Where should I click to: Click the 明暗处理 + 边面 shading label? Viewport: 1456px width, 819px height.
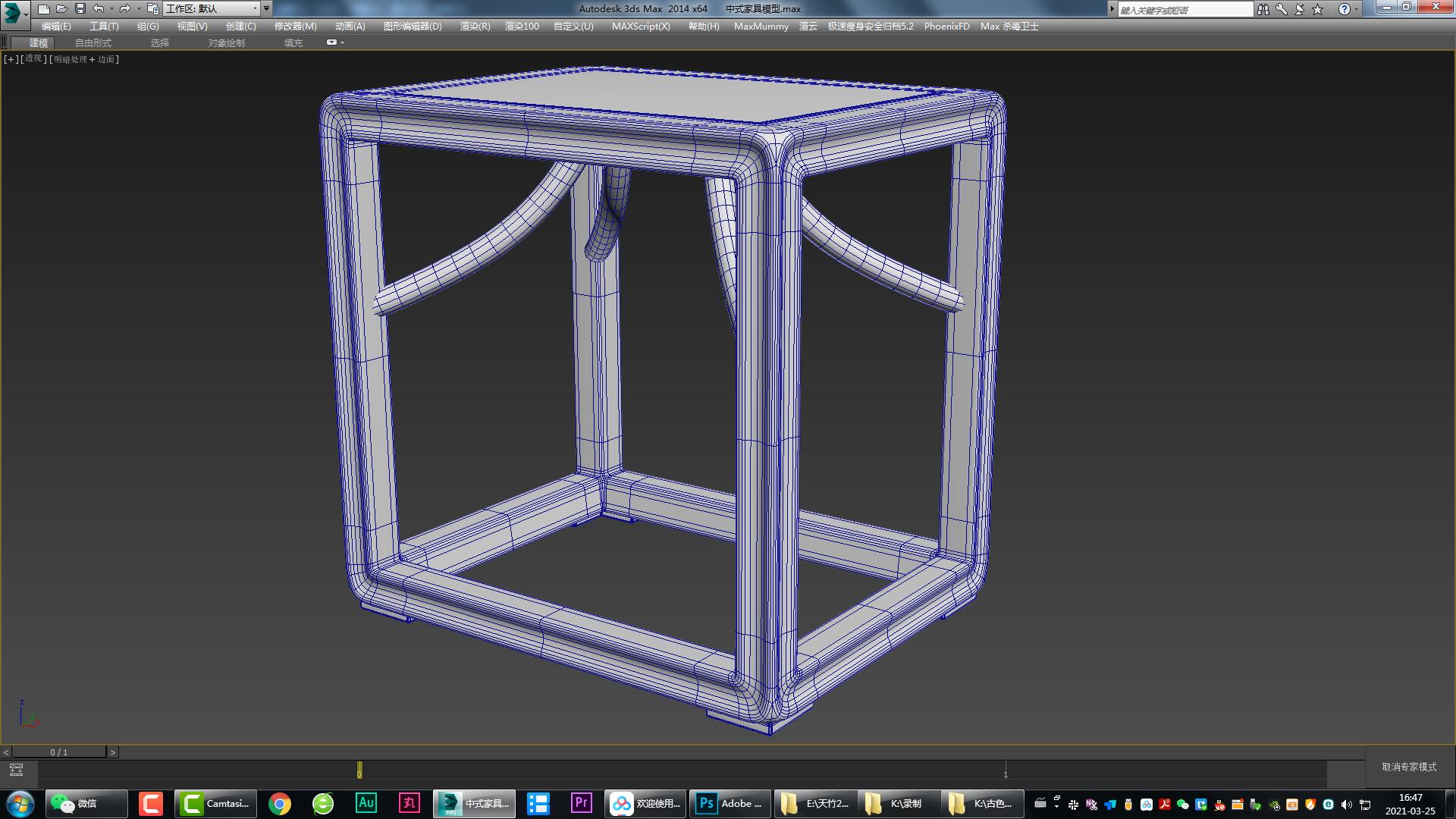click(x=84, y=59)
